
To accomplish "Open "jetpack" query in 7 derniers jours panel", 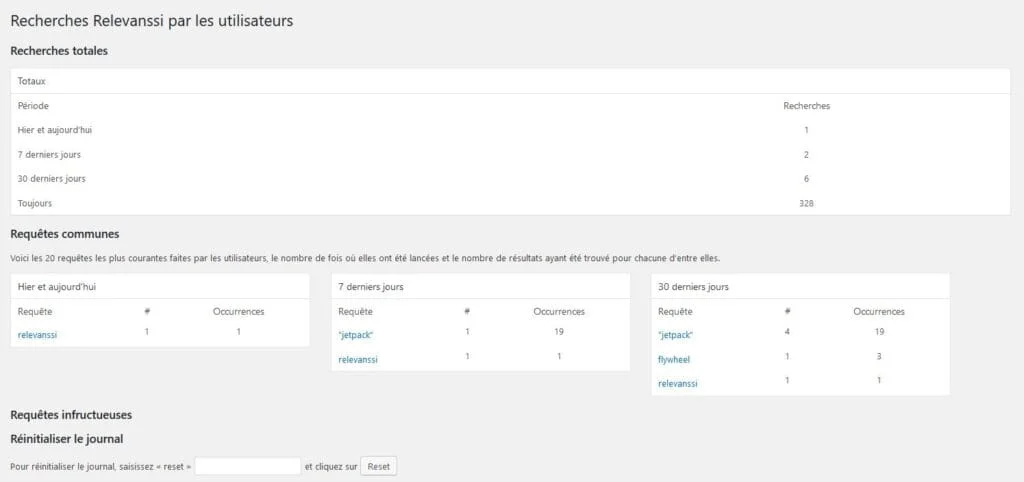I will click(355, 335).
